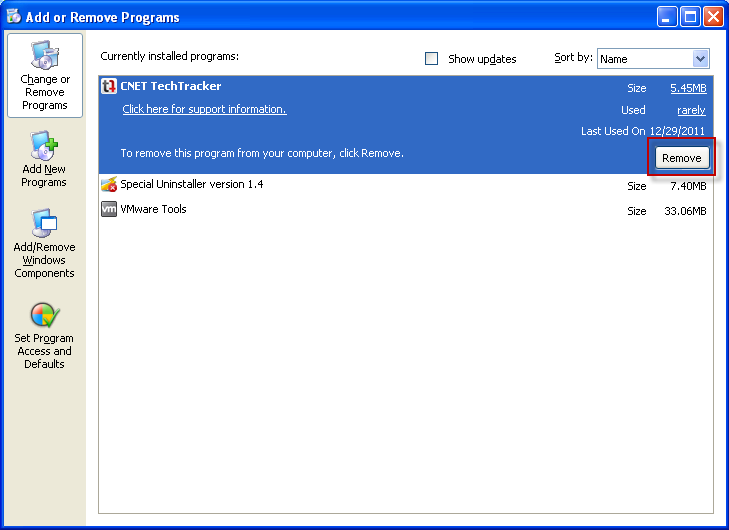
Task: Minimize the Add or Remove Programs window
Action: pyautogui.click(x=667, y=17)
